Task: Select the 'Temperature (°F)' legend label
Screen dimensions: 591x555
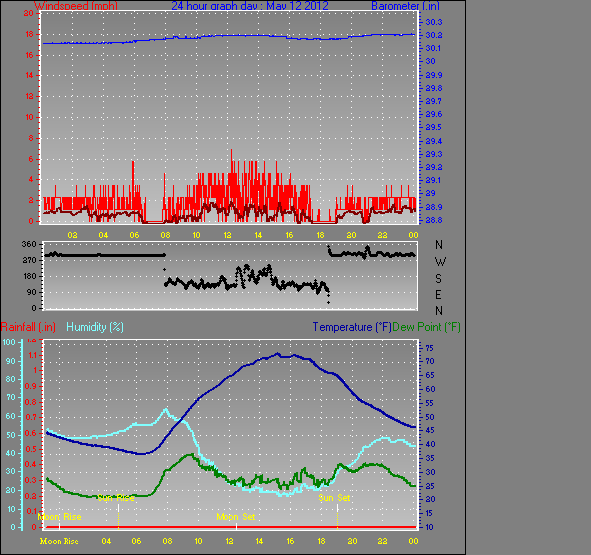Action: click(352, 327)
